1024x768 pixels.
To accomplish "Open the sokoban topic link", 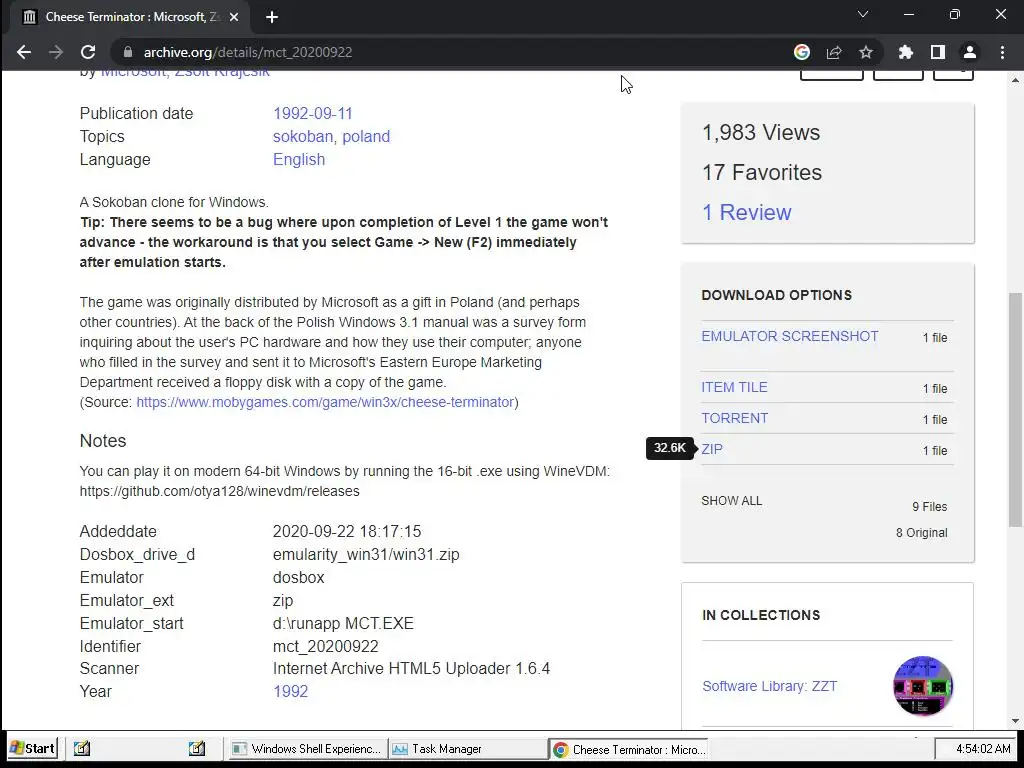I will pos(303,136).
